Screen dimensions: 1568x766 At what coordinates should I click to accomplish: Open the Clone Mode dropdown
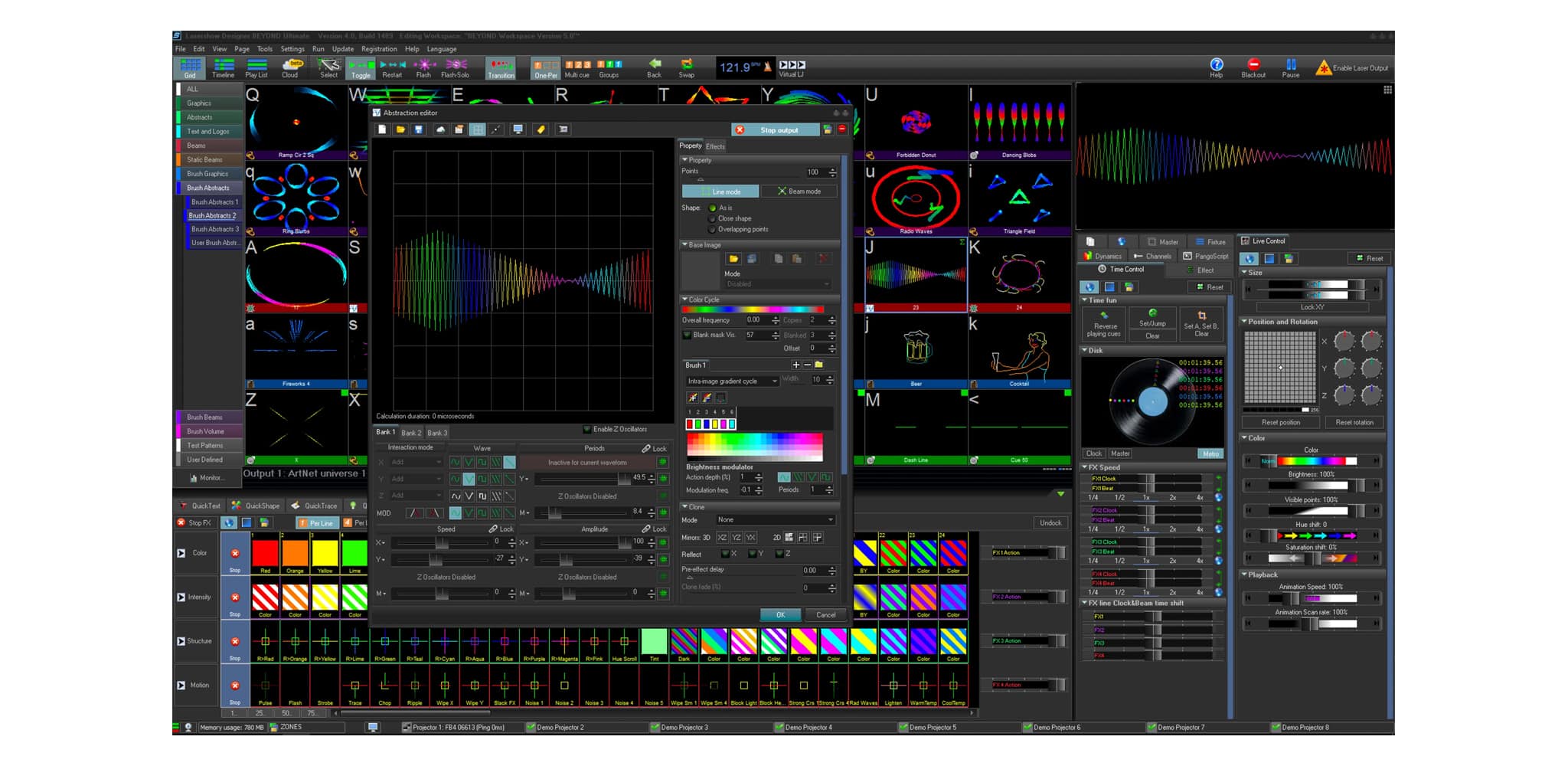(x=775, y=520)
